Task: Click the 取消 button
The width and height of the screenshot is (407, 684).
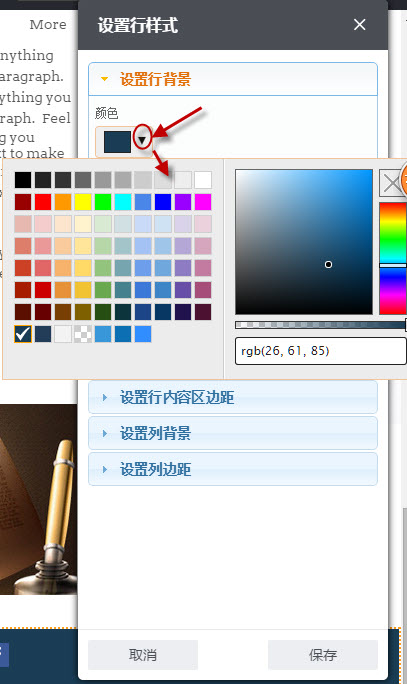Action: point(143,654)
